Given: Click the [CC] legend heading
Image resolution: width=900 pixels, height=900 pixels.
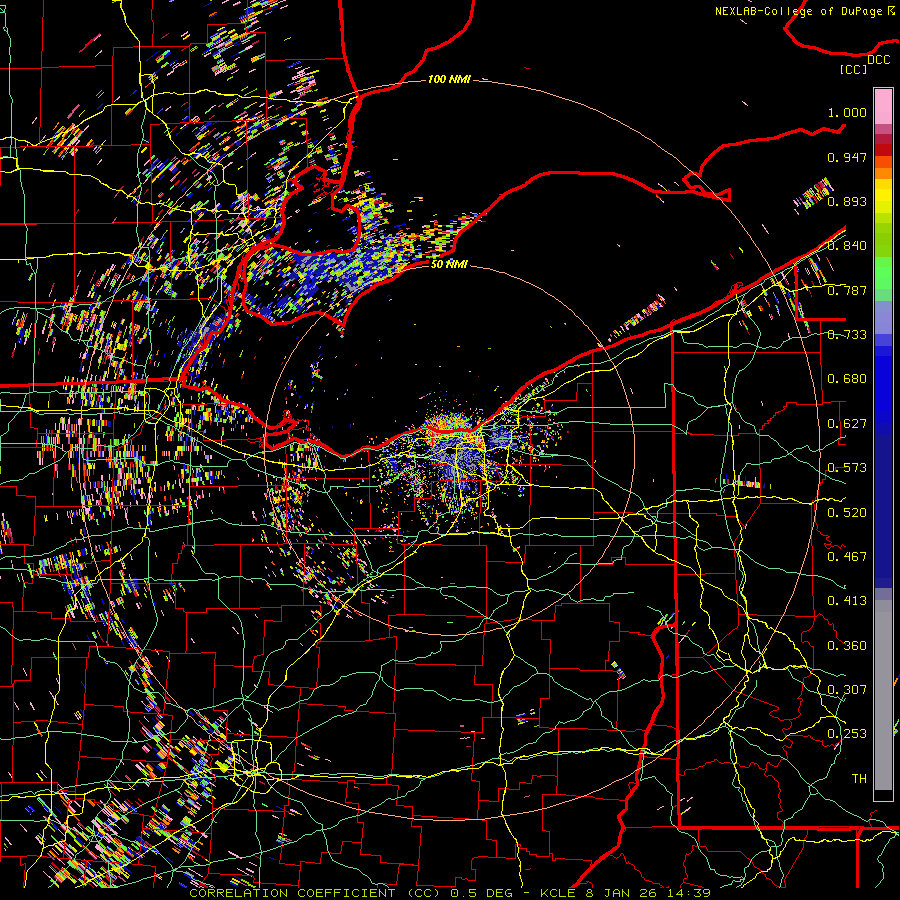Looking at the screenshot, I should (x=854, y=69).
